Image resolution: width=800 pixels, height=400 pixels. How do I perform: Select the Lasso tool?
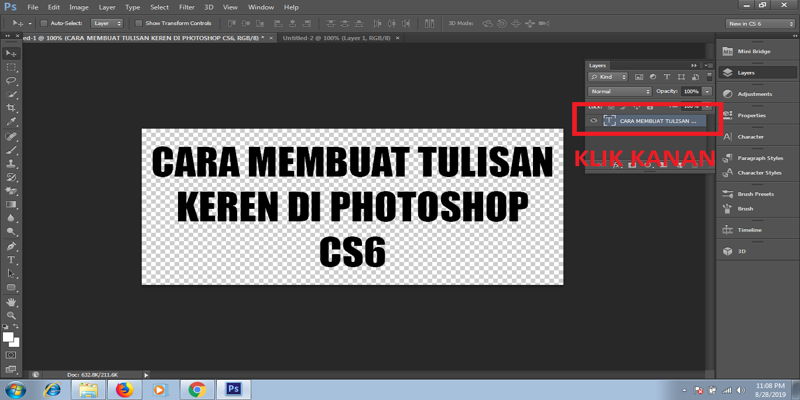(x=11, y=81)
